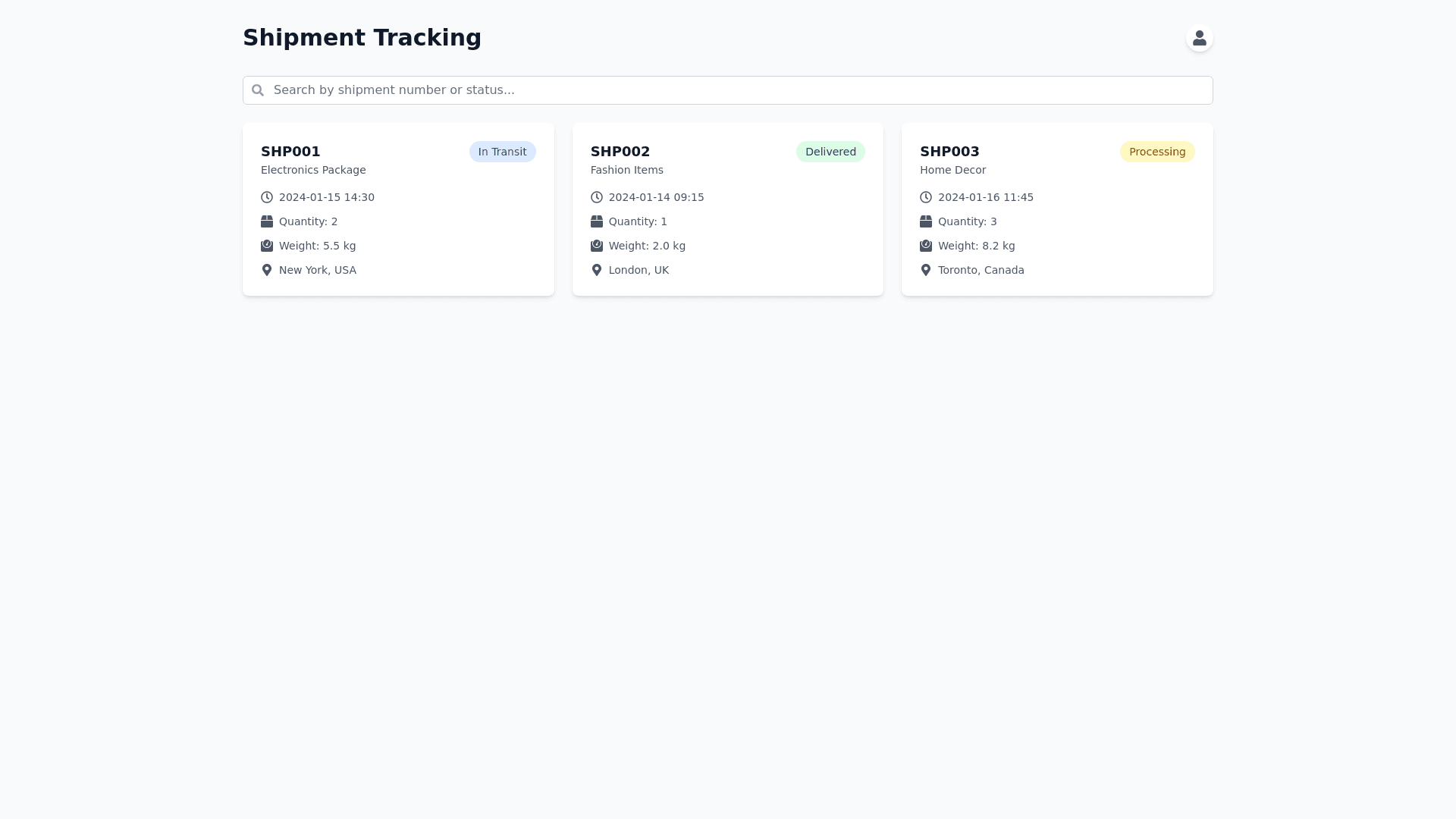Click location pin next to Toronto, Canada
This screenshot has width=1456, height=819.
[926, 270]
